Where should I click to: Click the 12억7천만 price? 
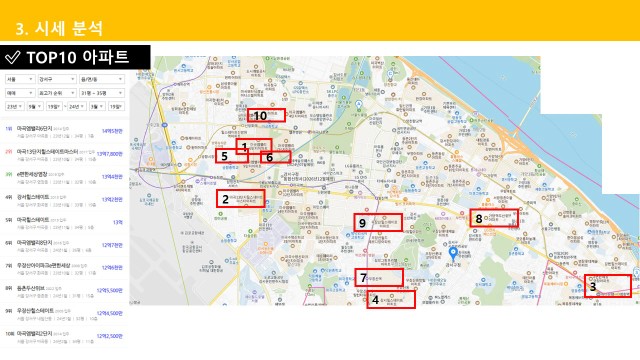(x=112, y=245)
